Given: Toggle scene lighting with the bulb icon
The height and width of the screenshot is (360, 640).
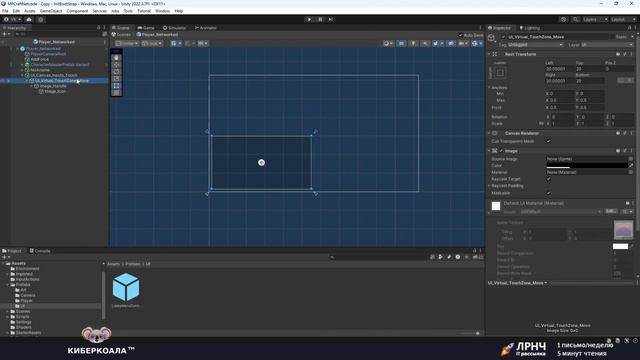Looking at the screenshot, I should pos(413,43).
